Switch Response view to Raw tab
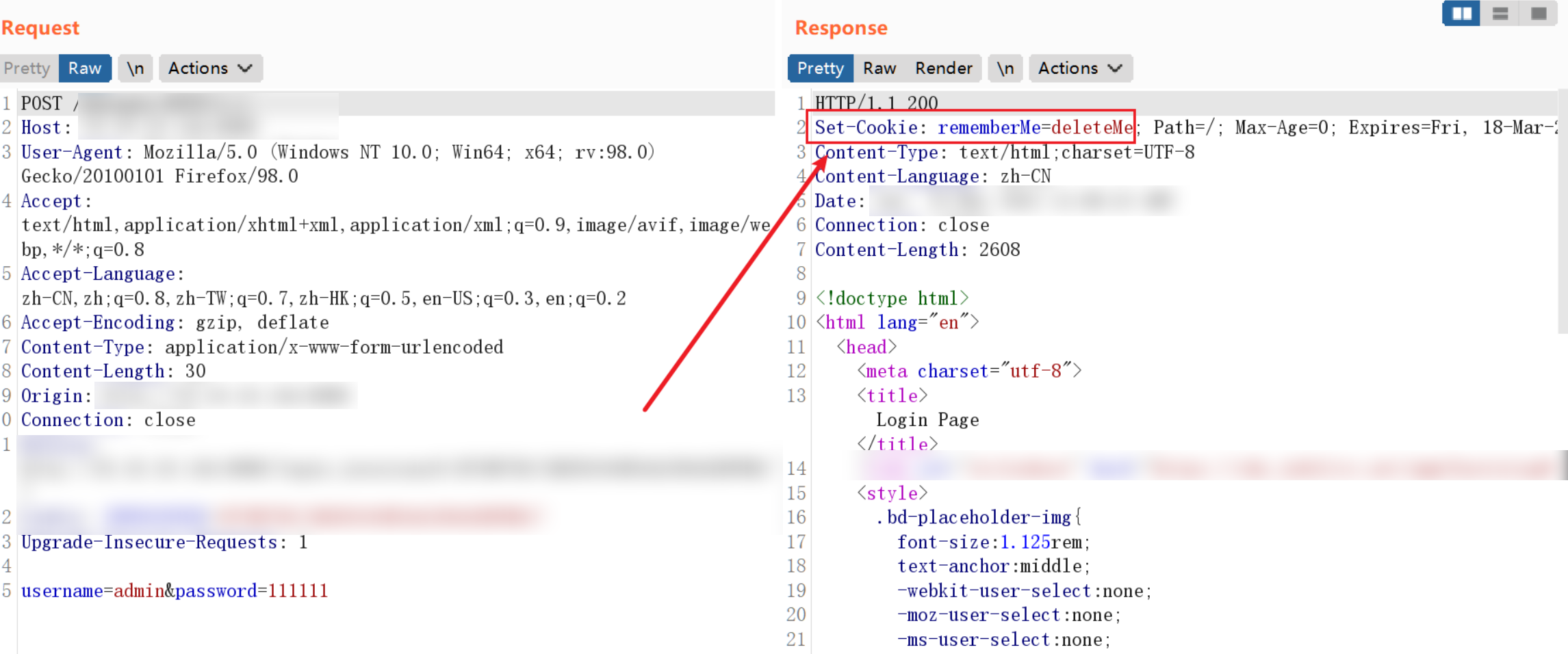 [x=879, y=68]
